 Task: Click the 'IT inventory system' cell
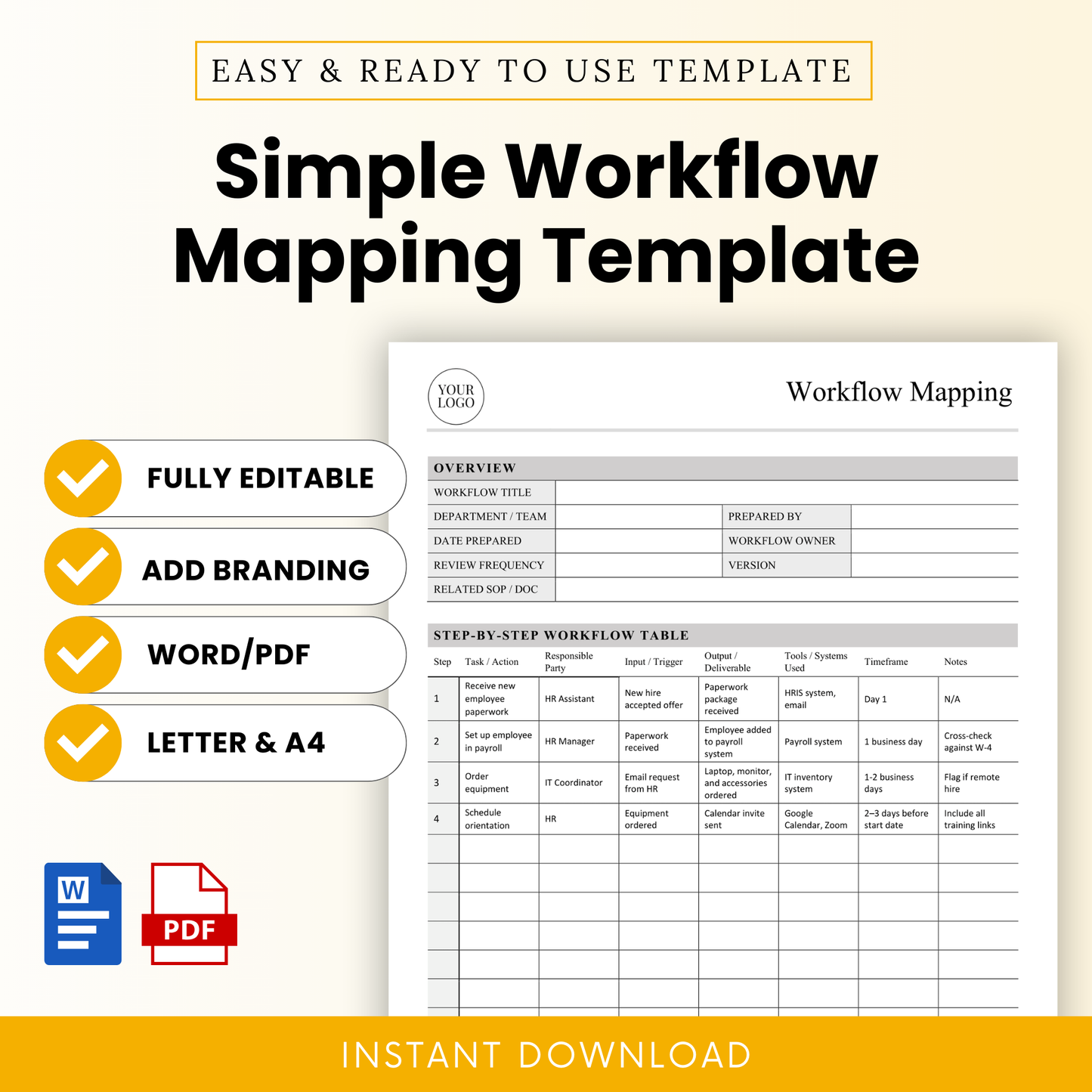tap(818, 783)
